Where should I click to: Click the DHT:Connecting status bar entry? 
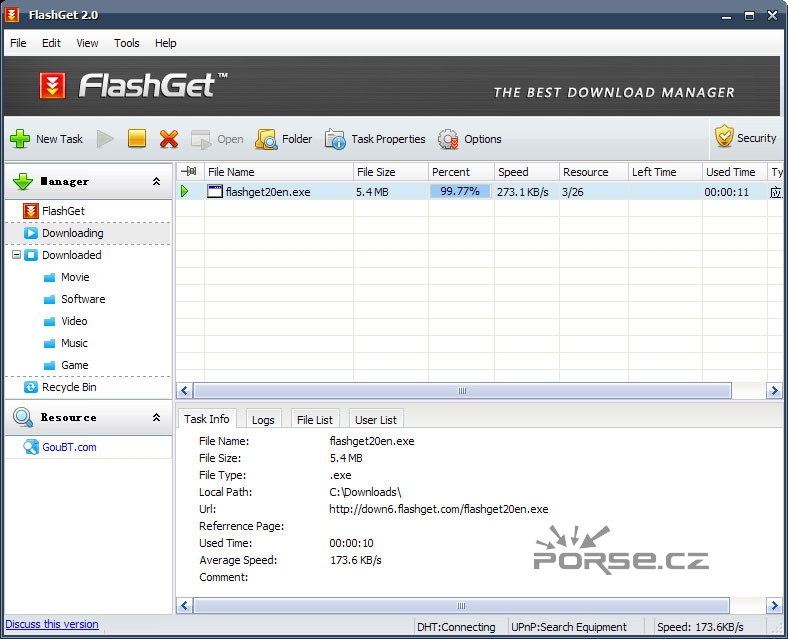[456, 627]
